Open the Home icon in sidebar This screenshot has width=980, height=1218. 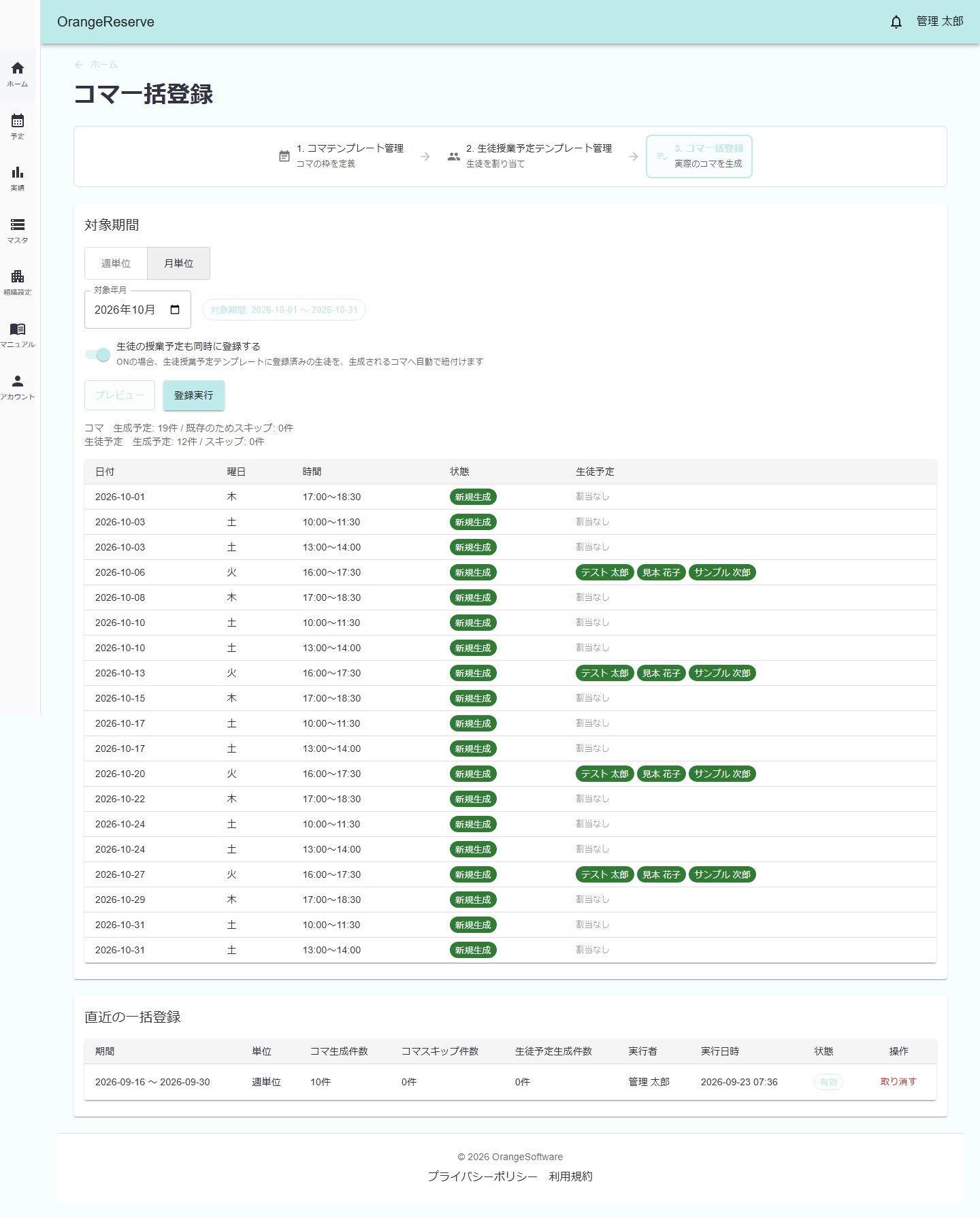point(18,68)
